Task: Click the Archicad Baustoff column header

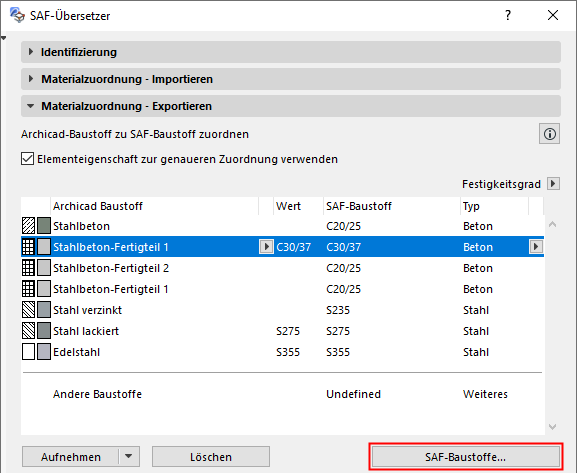Action: point(155,206)
